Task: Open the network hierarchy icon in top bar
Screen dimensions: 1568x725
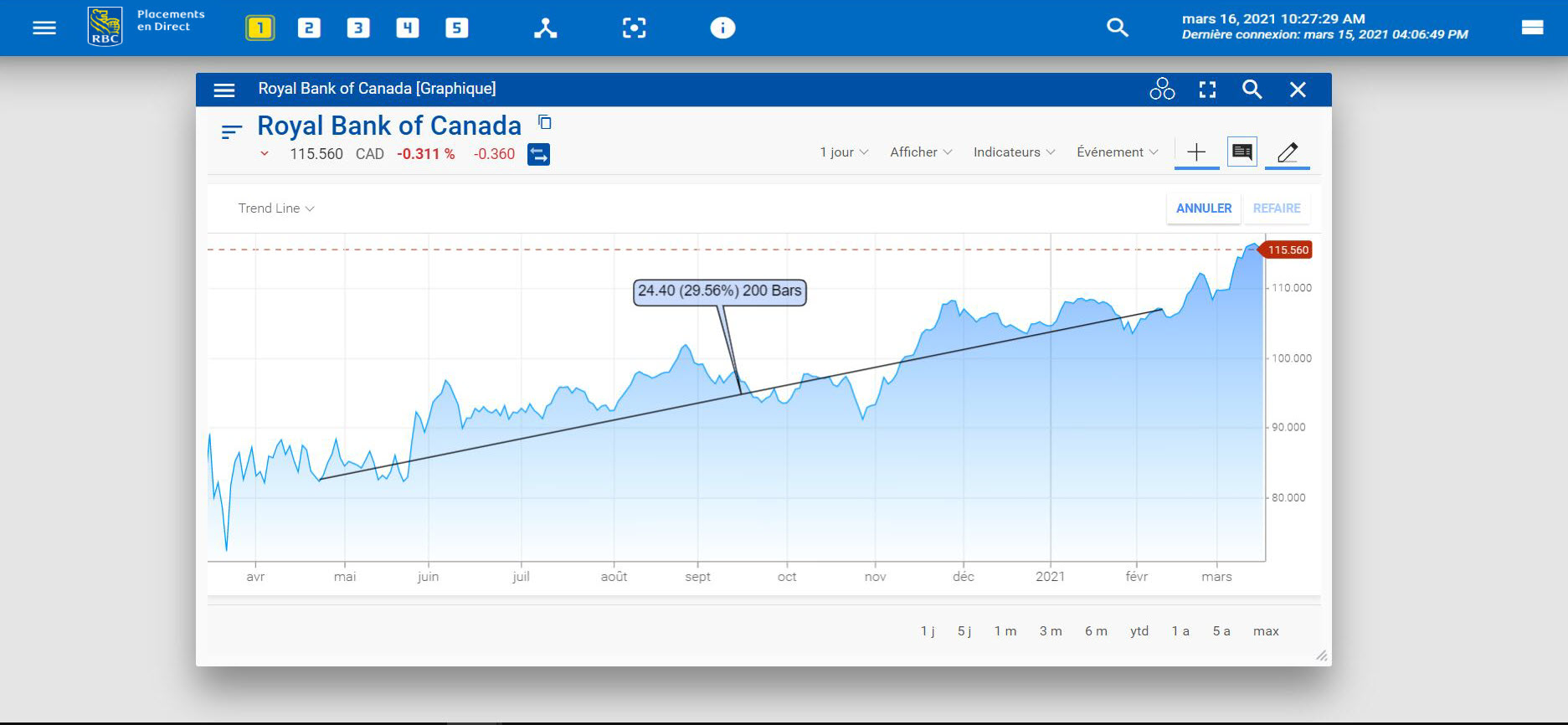Action: 546,28
